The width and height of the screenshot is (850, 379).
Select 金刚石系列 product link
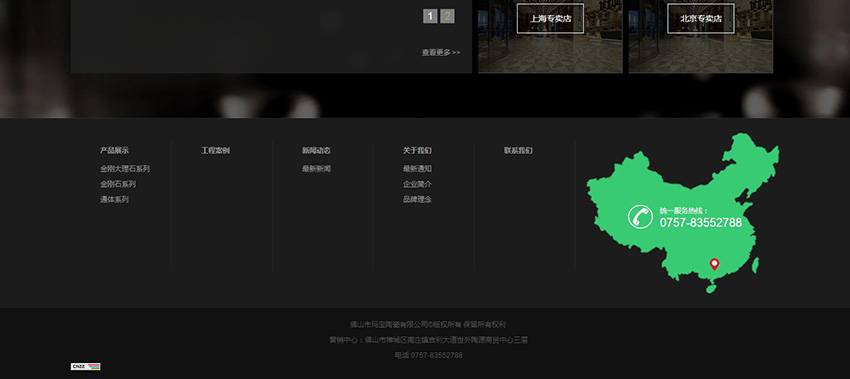point(118,184)
